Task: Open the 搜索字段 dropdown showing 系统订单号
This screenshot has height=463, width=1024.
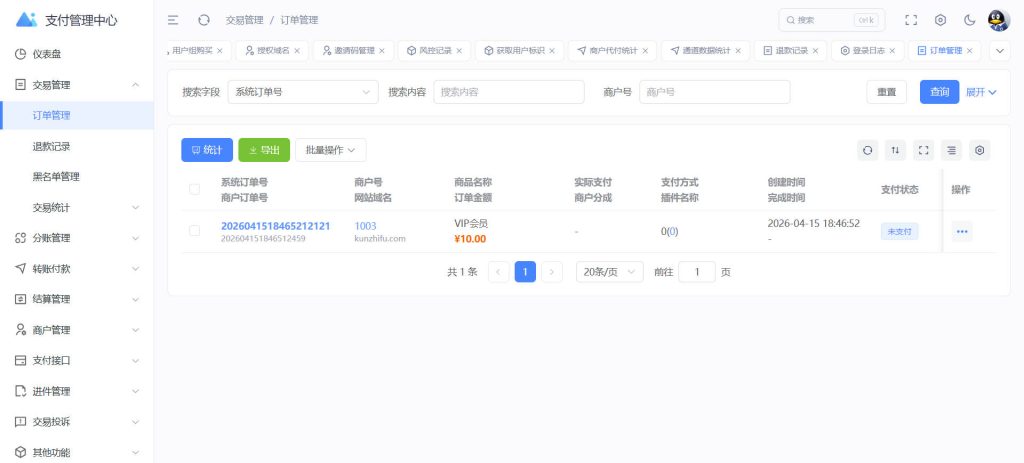Action: click(x=303, y=92)
